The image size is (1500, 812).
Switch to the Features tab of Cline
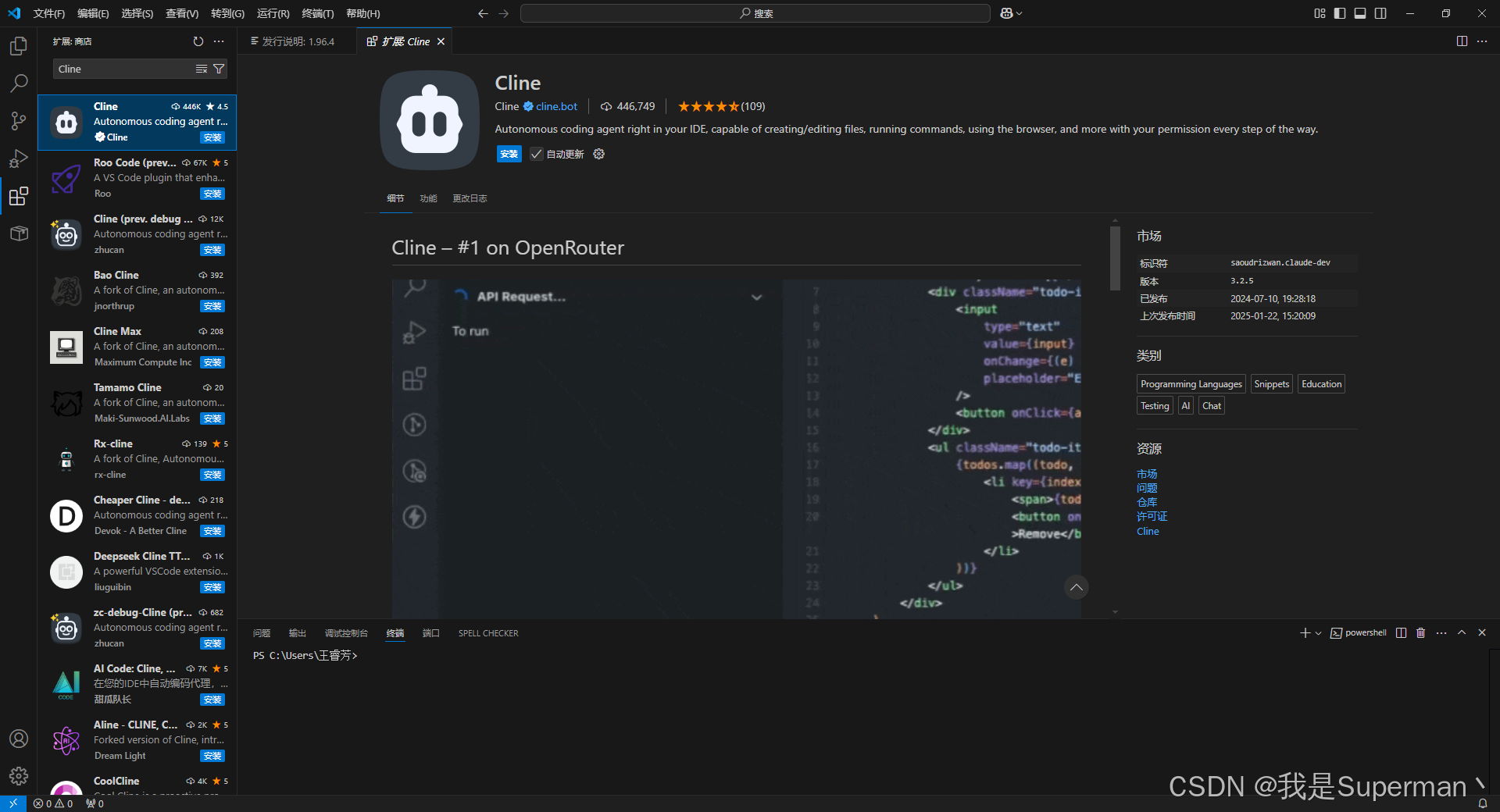click(428, 198)
